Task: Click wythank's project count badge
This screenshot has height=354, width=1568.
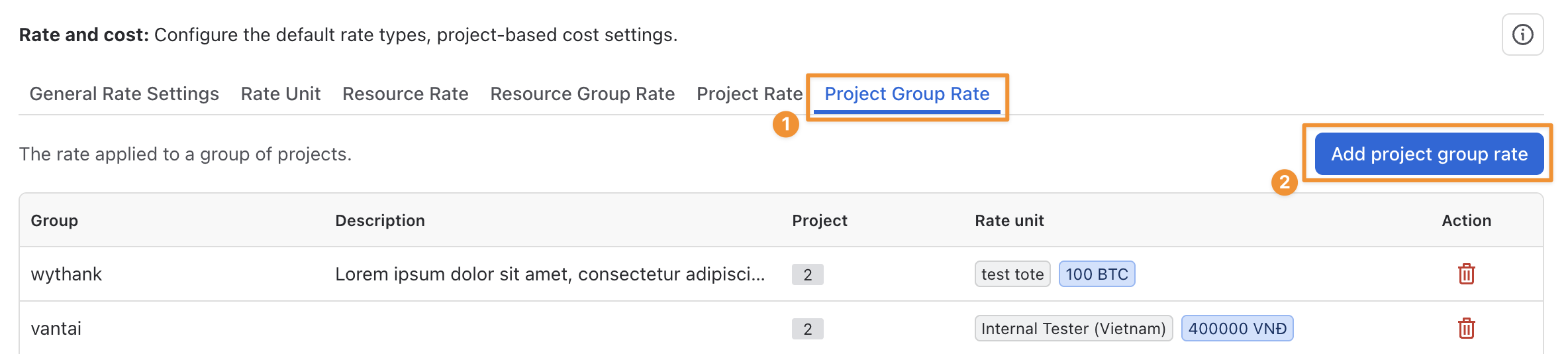Action: 808,274
